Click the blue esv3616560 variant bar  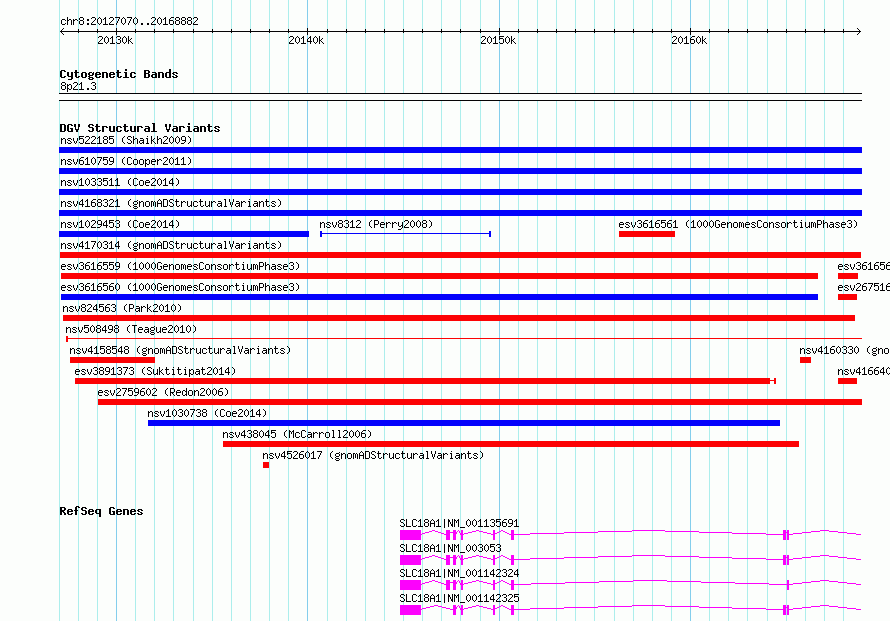[439, 297]
